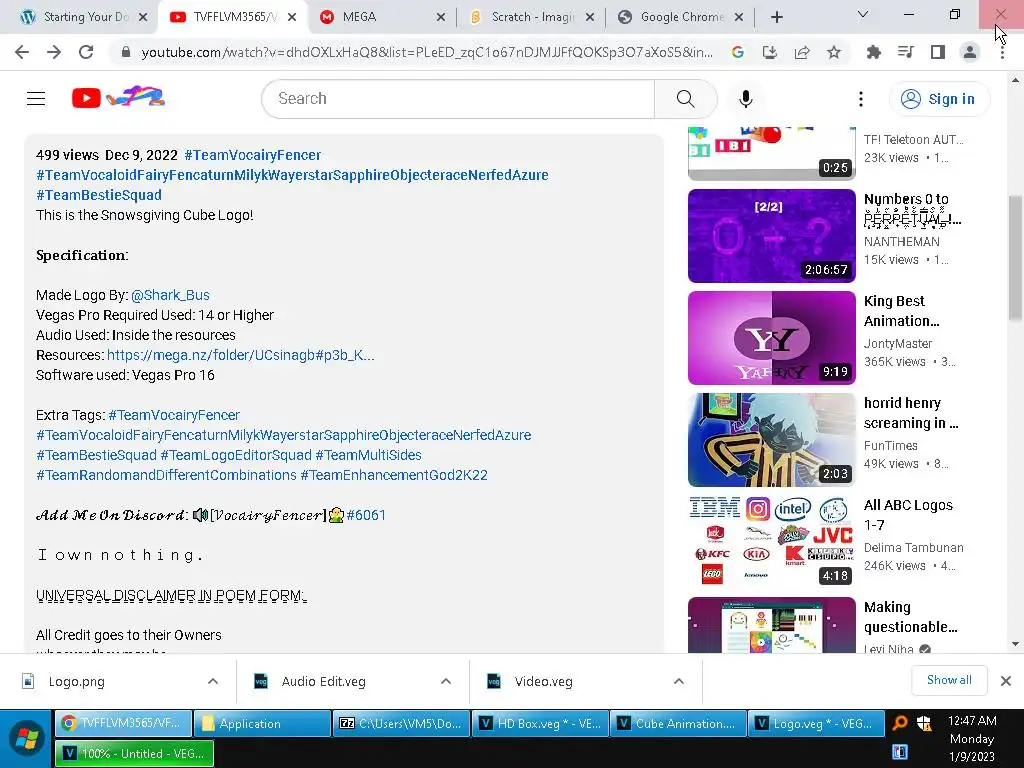Viewport: 1024px width, 768px height.
Task: Open #TeamEnhancementGod2K22 hashtag
Action: pyautogui.click(x=394, y=475)
